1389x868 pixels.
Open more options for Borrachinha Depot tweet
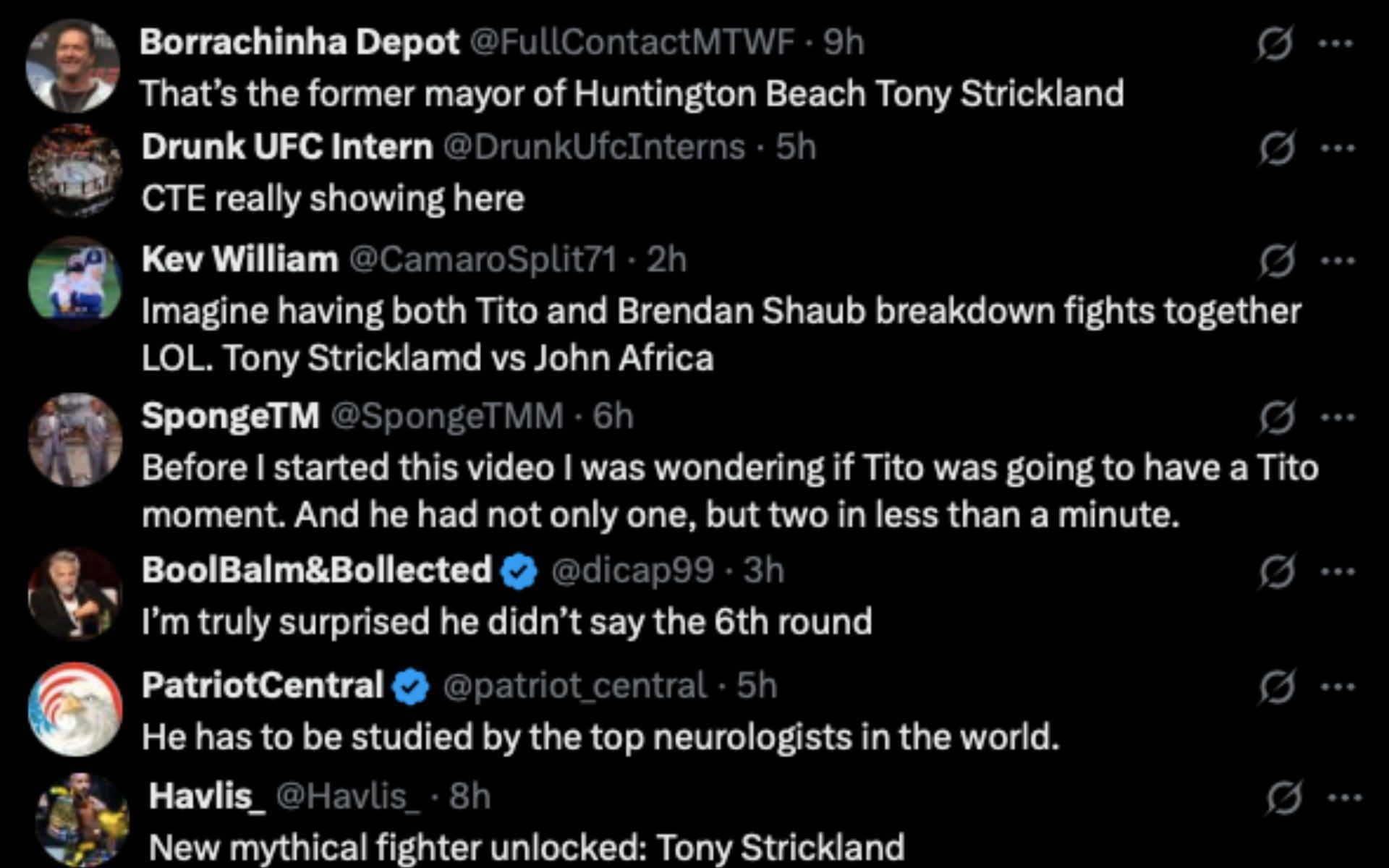pyautogui.click(x=1335, y=44)
